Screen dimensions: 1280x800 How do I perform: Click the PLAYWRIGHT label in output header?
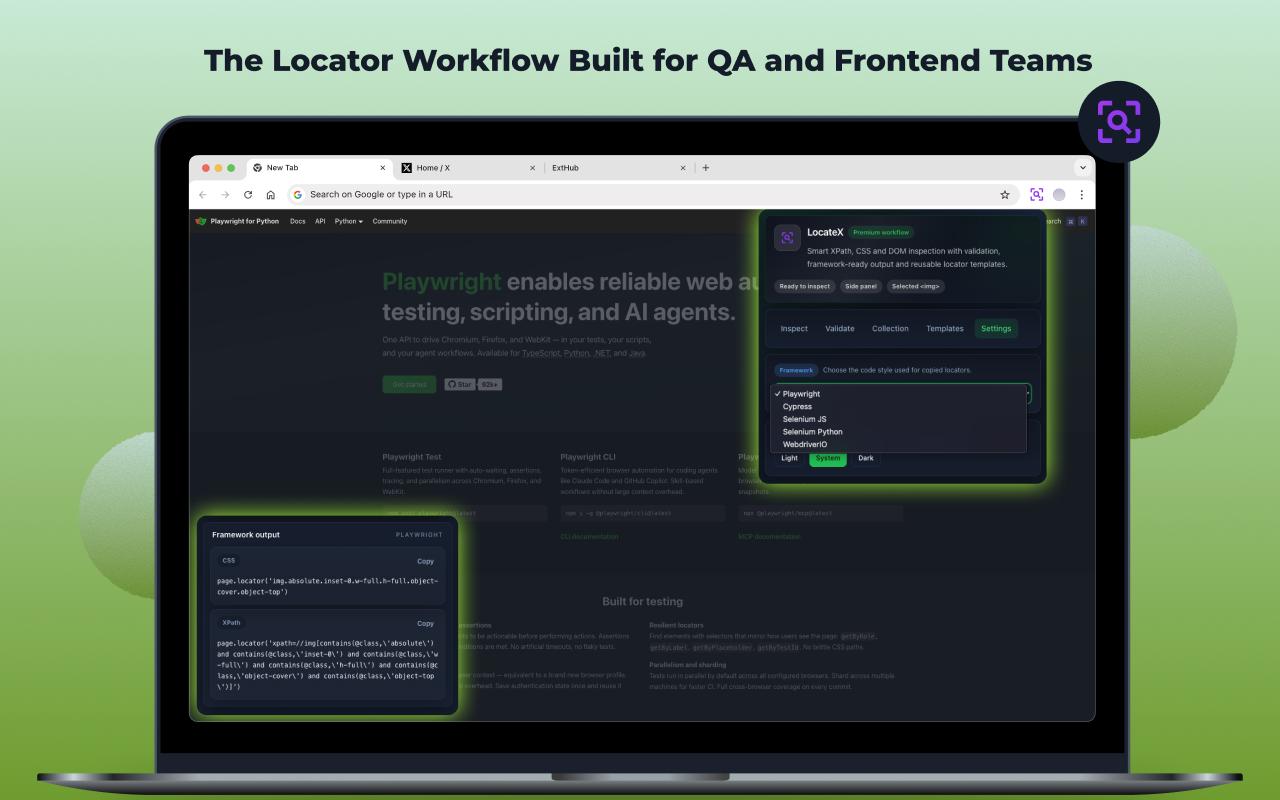click(x=419, y=535)
